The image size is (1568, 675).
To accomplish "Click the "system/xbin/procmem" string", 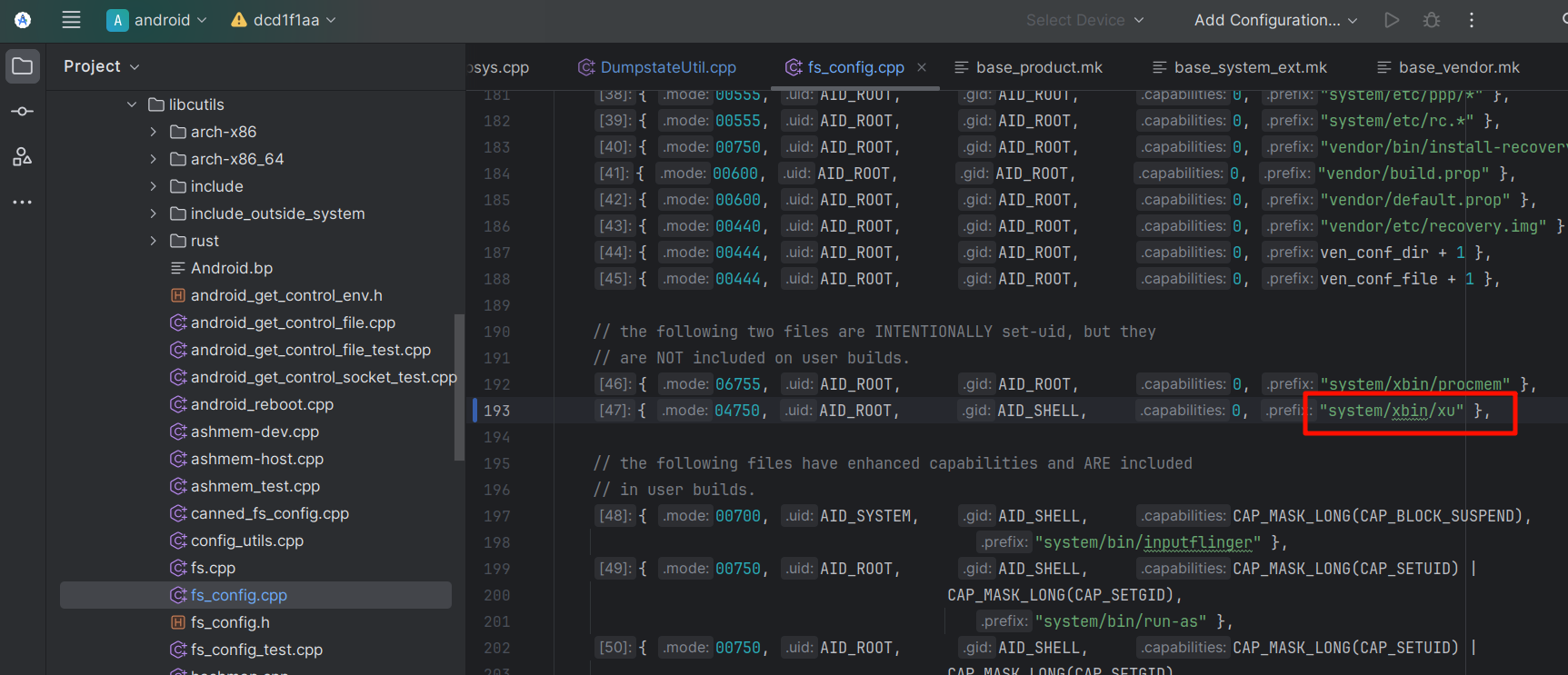I will (1414, 384).
